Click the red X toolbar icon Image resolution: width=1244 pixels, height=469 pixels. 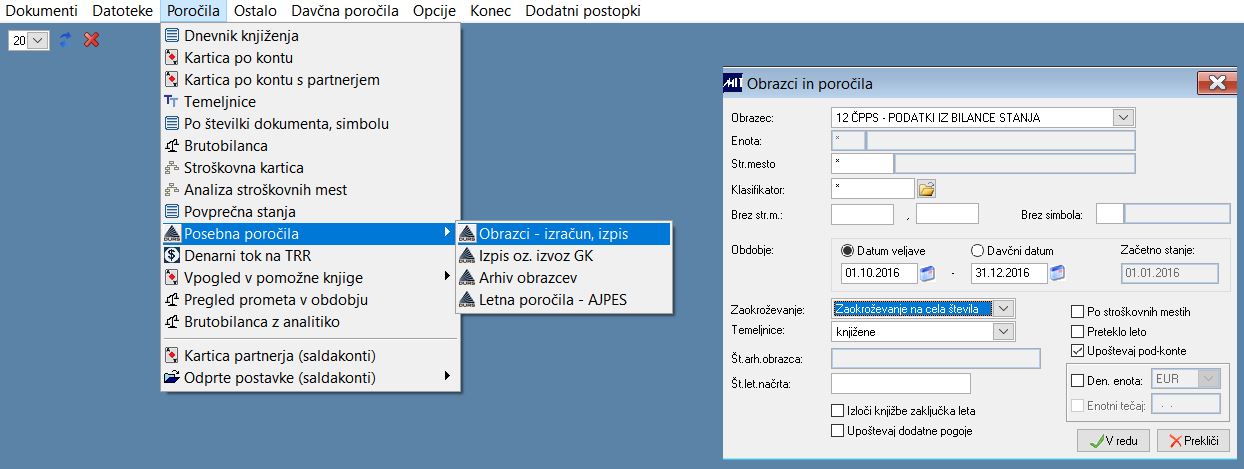click(x=92, y=40)
